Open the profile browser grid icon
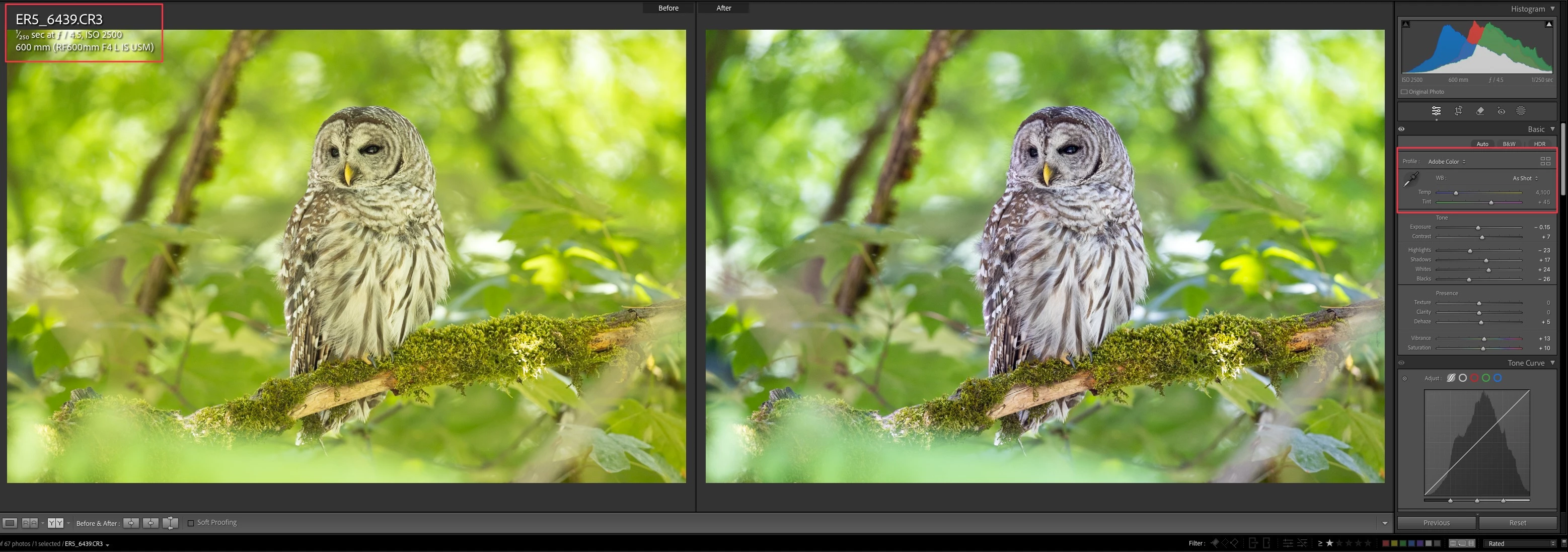The image size is (1568, 552). [x=1545, y=162]
